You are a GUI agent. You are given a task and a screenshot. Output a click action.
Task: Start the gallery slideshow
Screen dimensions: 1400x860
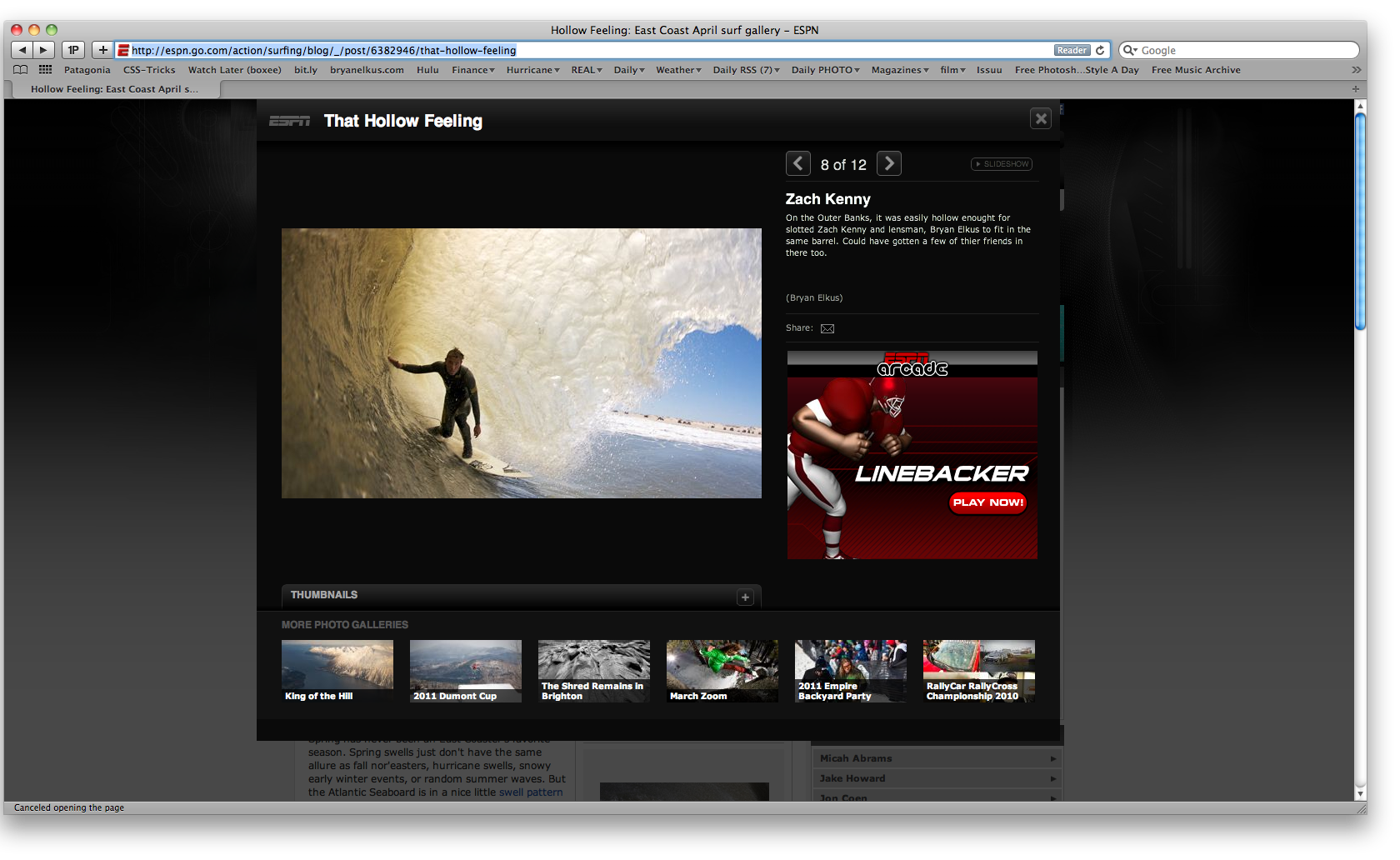pyautogui.click(x=1002, y=164)
